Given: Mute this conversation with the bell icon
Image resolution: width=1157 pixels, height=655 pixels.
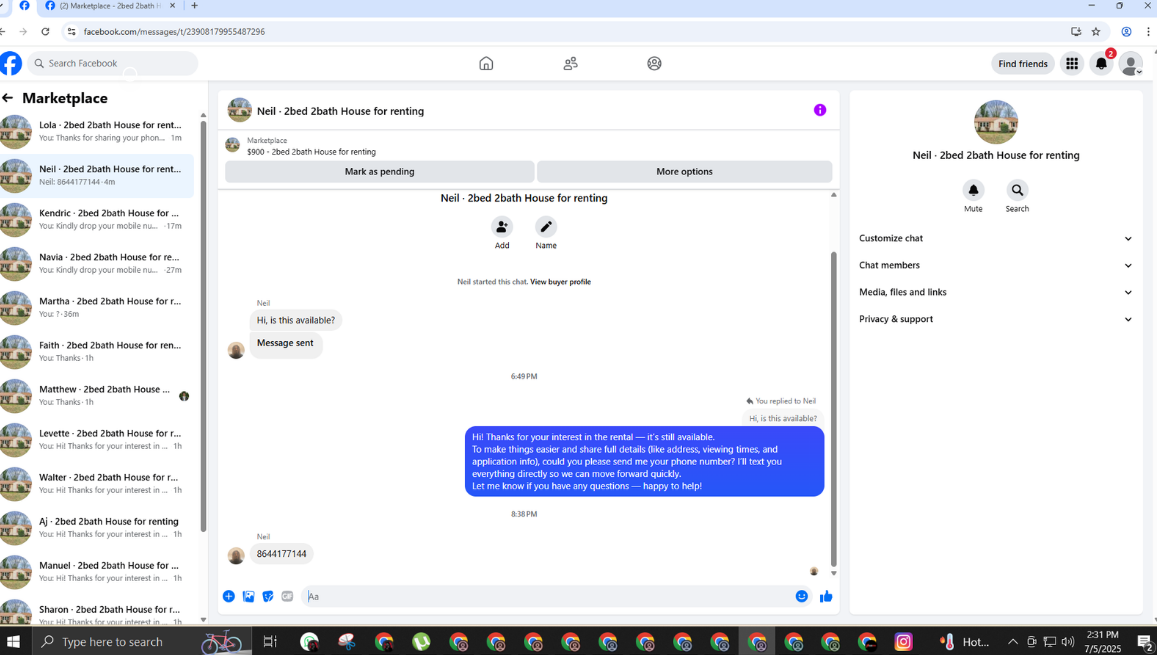Looking at the screenshot, I should (973, 190).
